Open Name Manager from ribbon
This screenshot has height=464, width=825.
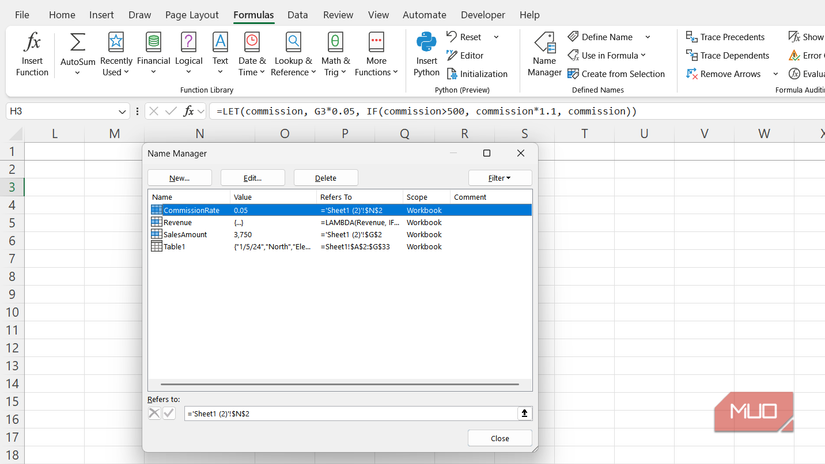[544, 54]
